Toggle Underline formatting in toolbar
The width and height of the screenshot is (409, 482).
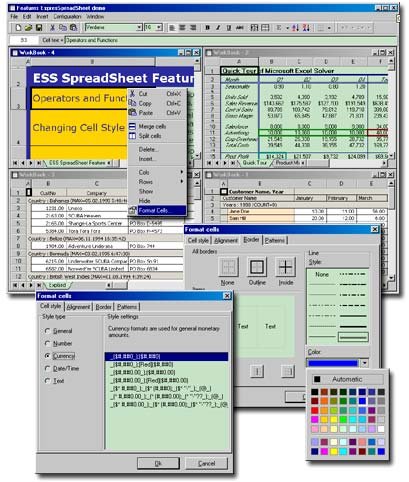point(229,28)
